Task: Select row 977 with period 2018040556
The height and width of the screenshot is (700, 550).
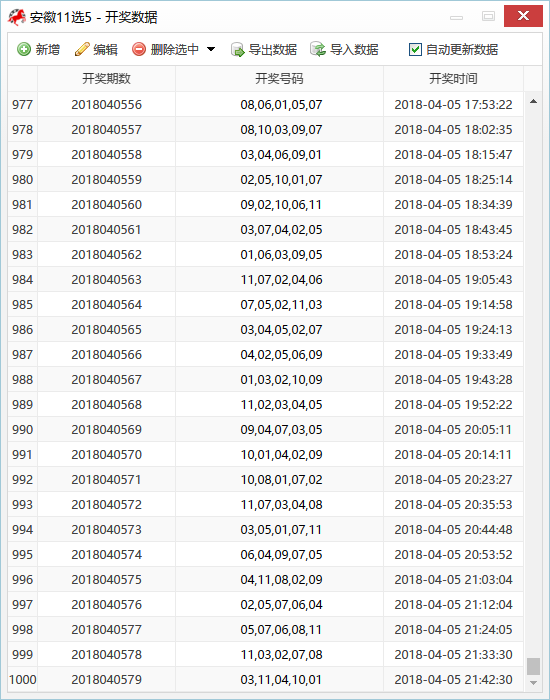Action: tap(266, 104)
